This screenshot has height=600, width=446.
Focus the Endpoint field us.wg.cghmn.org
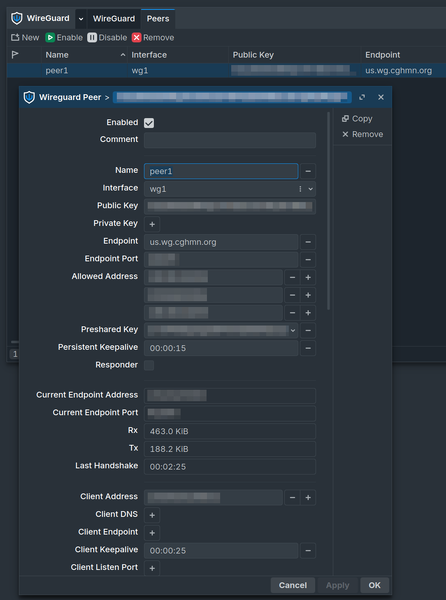(221, 242)
